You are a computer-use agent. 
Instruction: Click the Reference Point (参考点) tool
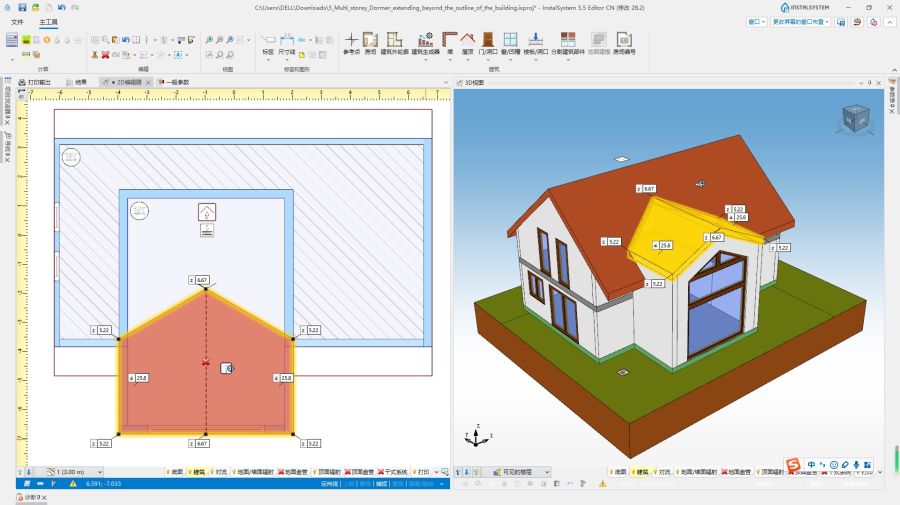(351, 41)
